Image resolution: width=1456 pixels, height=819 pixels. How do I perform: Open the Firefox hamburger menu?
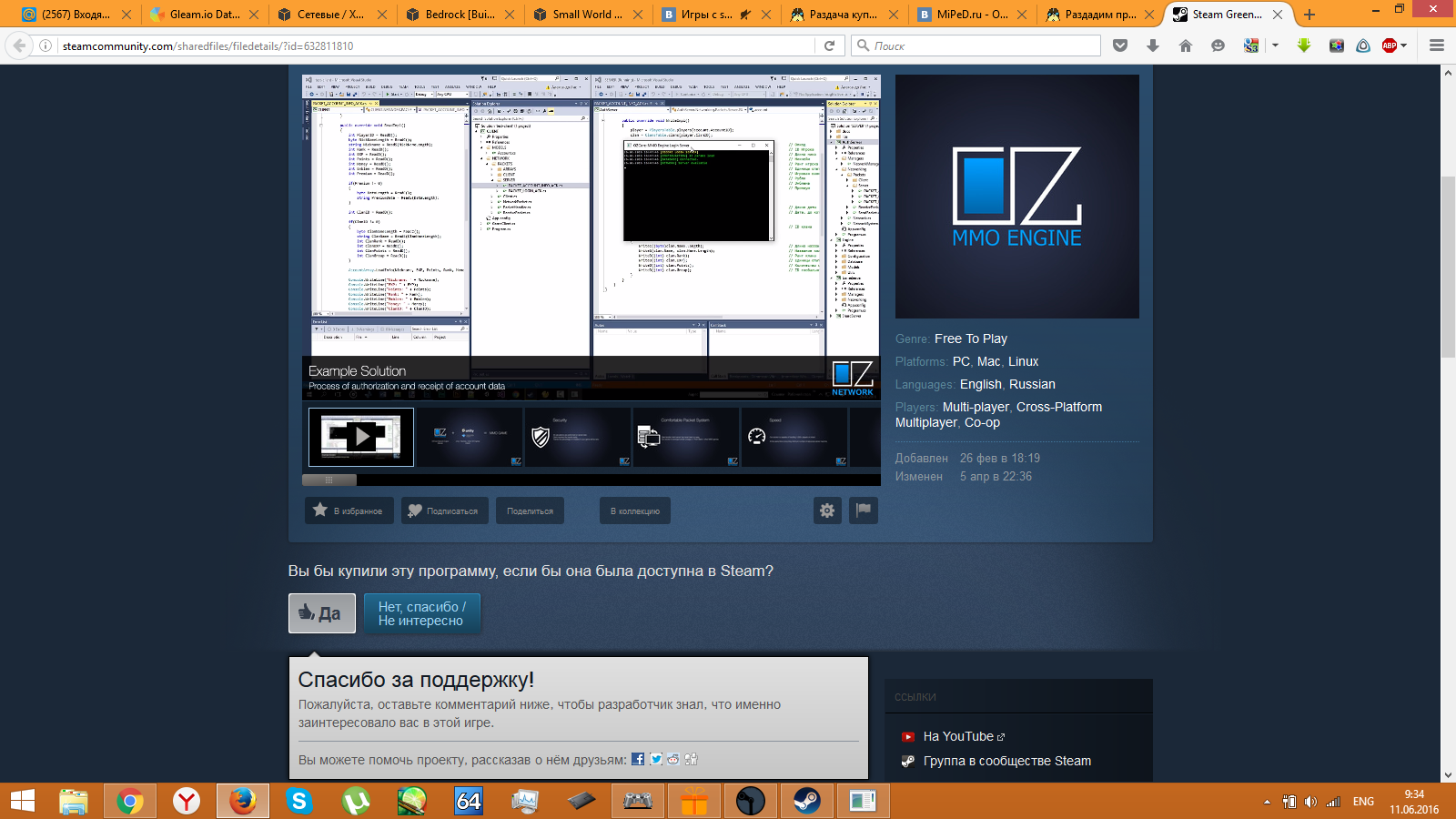(1437, 45)
